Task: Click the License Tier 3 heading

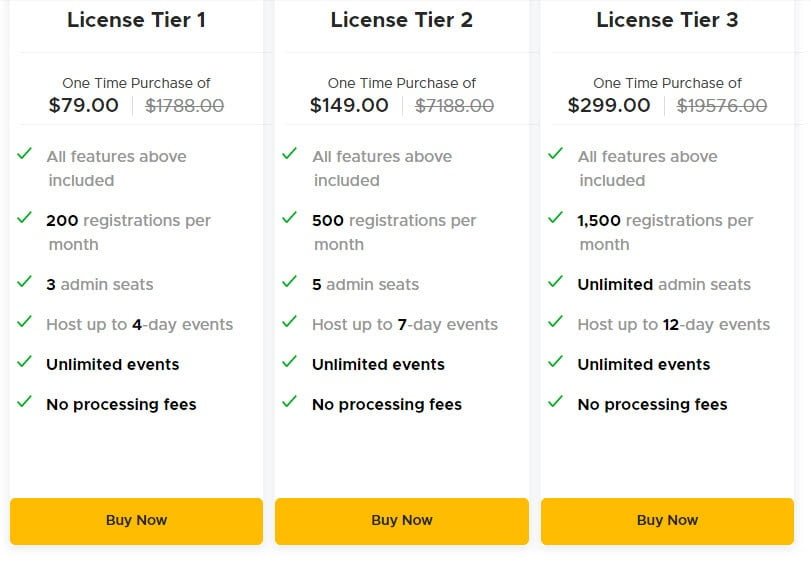Action: pos(667,20)
